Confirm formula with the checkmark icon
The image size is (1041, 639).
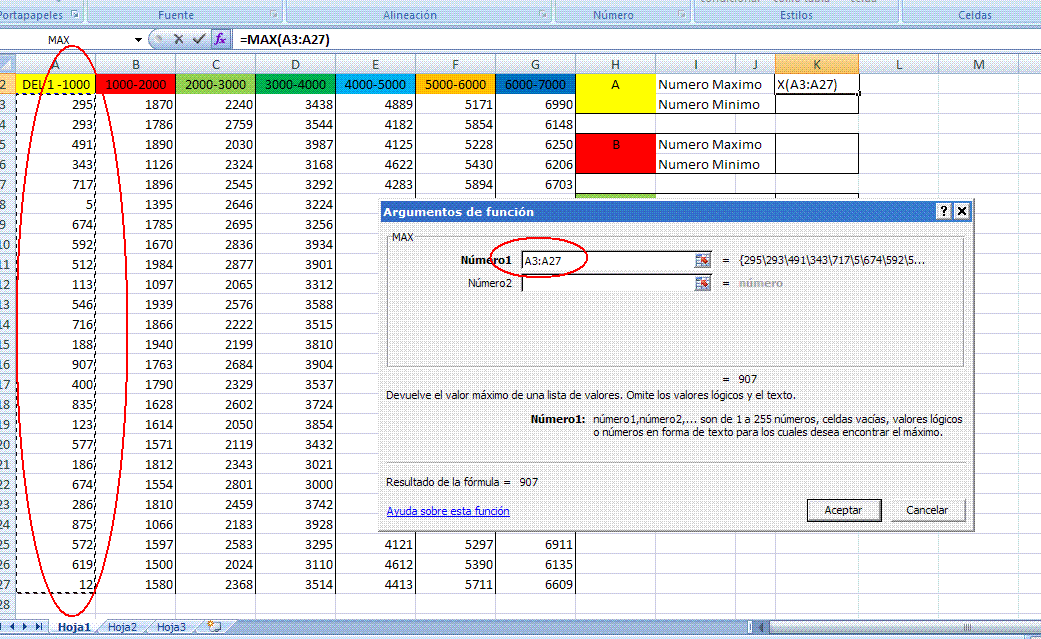199,39
